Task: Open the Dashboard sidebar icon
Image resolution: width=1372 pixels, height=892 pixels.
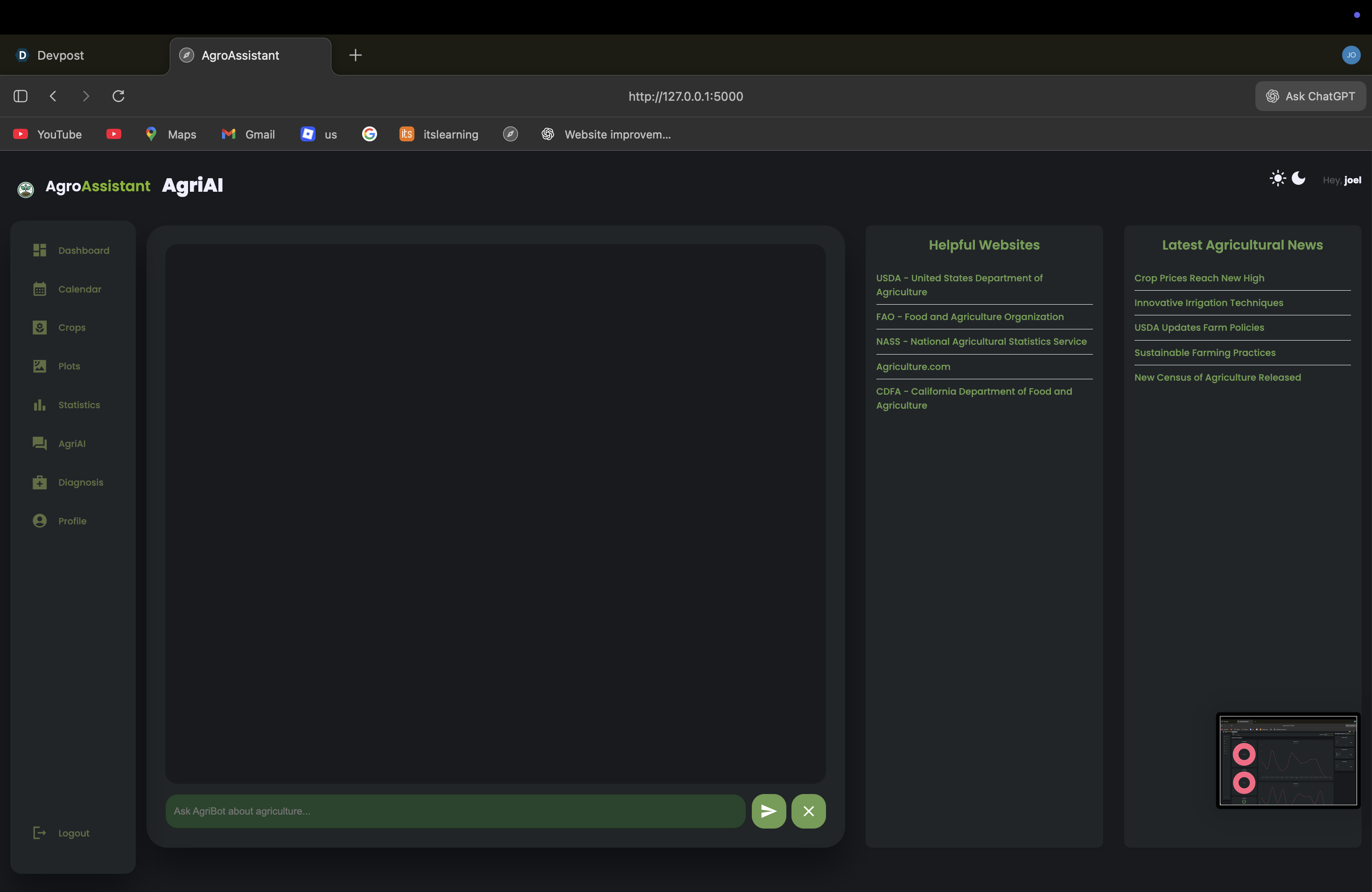Action: (39, 250)
